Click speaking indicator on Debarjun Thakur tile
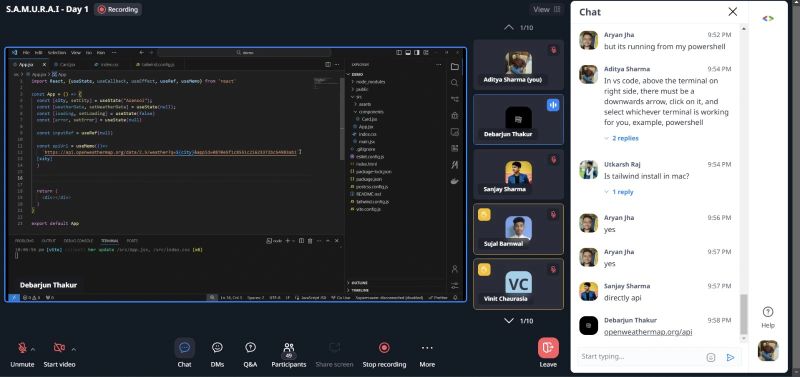 pyautogui.click(x=553, y=105)
